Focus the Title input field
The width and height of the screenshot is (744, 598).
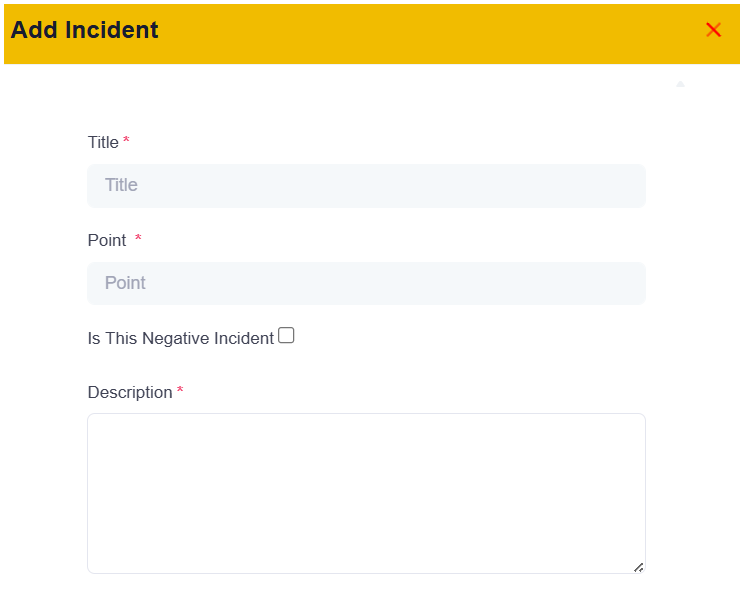coord(366,186)
